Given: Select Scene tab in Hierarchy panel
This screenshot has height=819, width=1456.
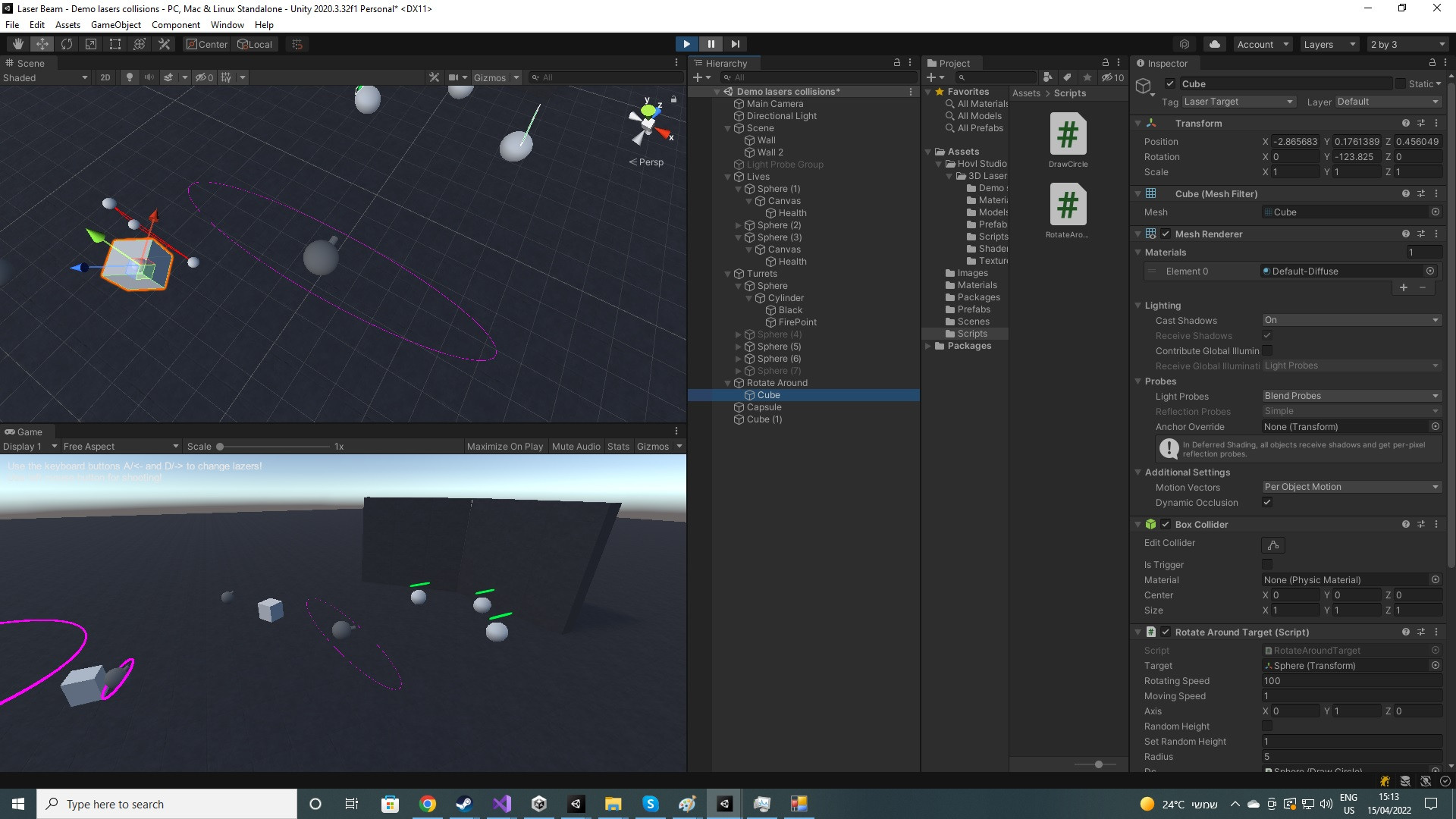Looking at the screenshot, I should point(761,128).
